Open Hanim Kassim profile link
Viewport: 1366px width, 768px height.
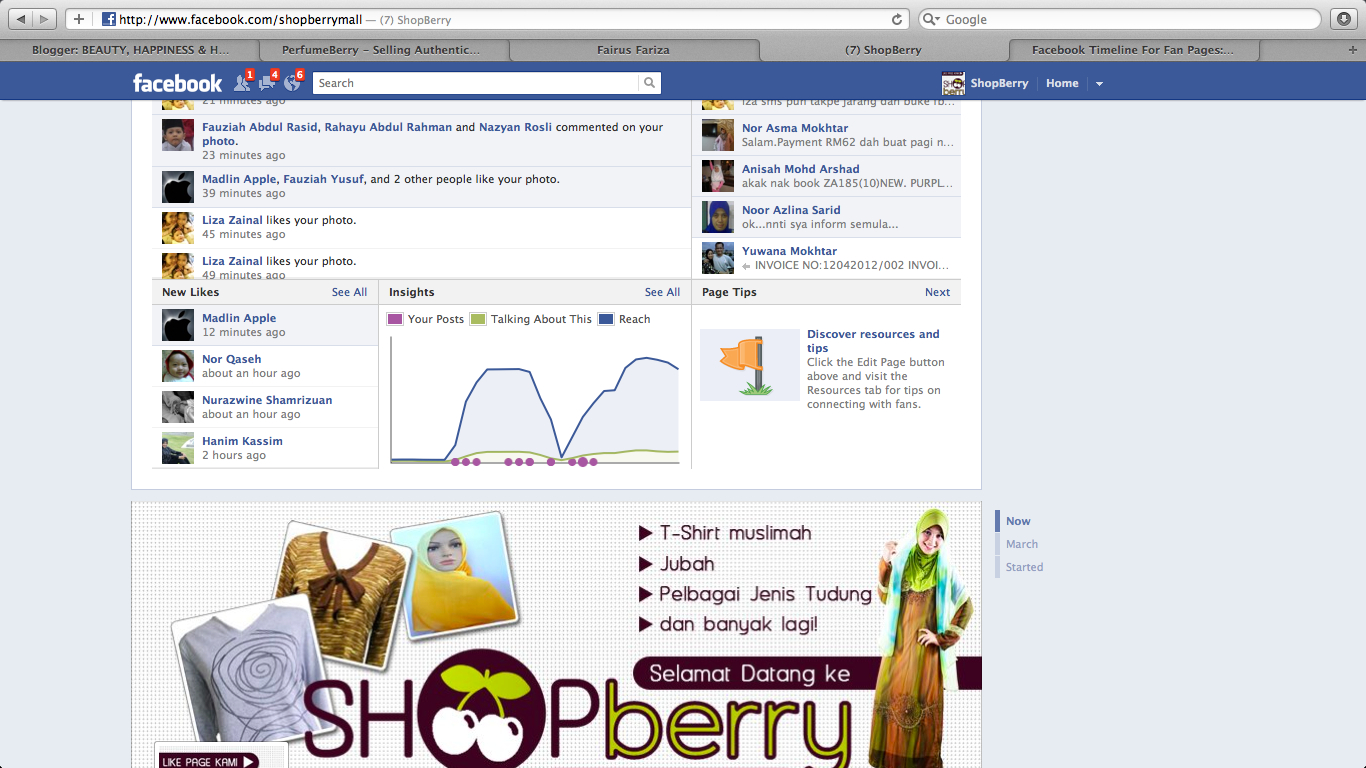click(x=242, y=441)
